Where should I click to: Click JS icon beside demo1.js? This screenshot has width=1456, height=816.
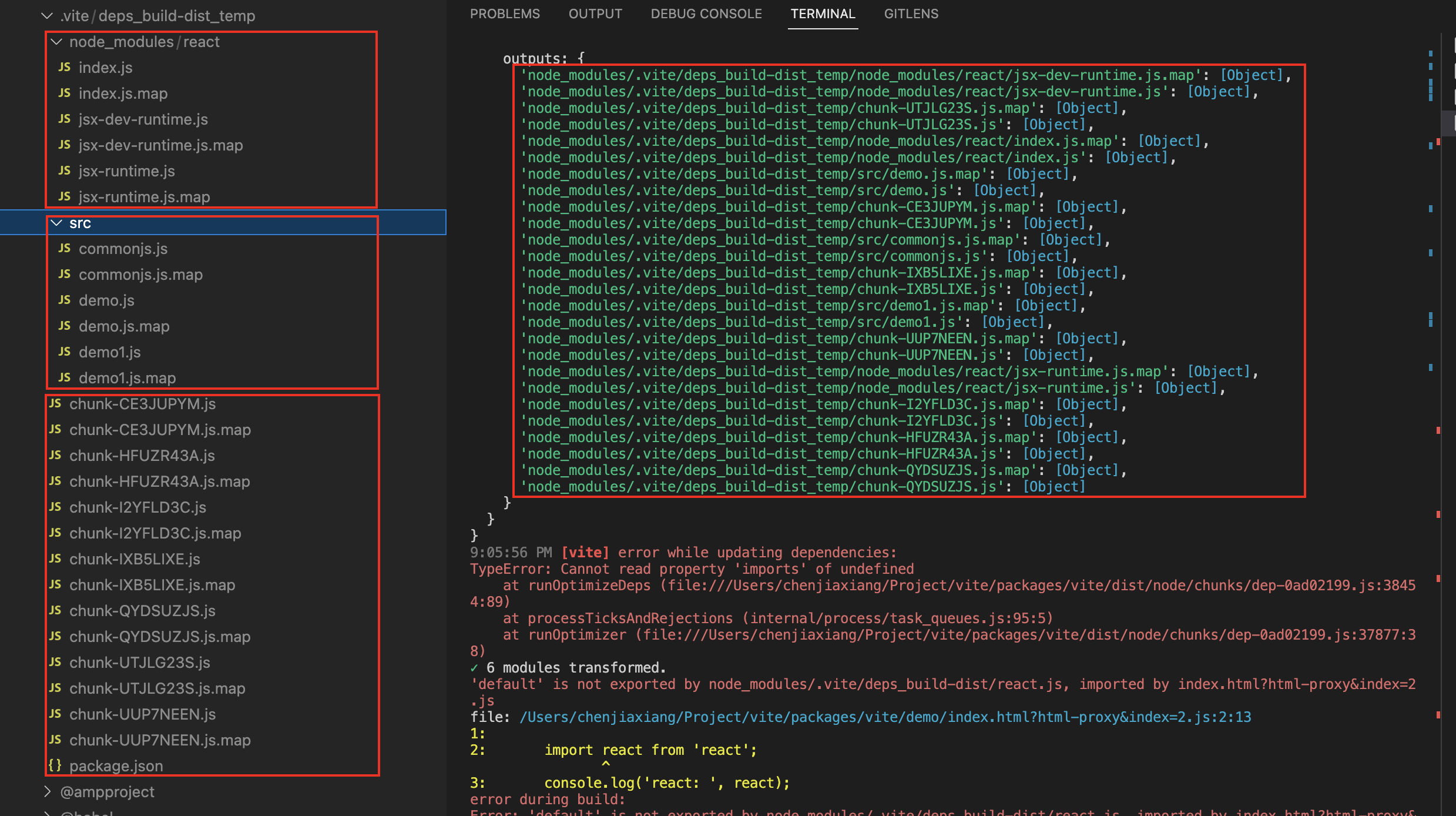(64, 352)
